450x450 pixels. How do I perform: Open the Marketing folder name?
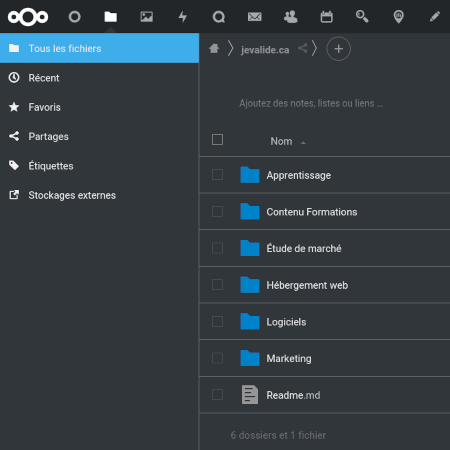click(289, 359)
